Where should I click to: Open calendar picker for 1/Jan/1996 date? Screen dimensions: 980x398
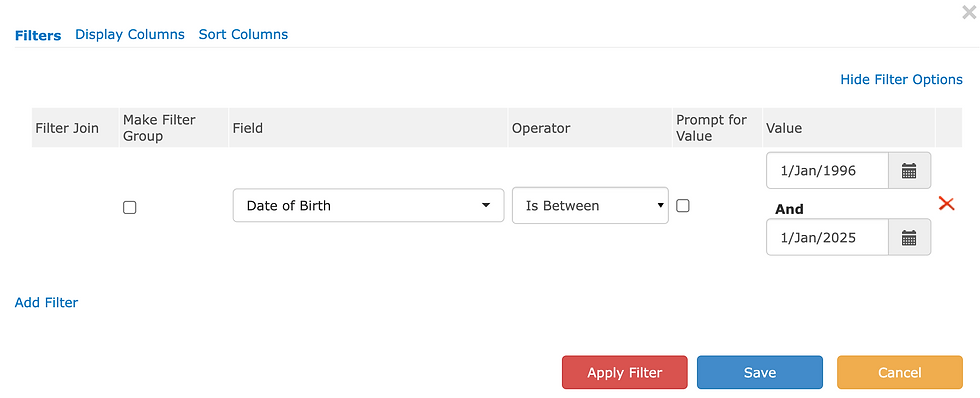(x=909, y=171)
